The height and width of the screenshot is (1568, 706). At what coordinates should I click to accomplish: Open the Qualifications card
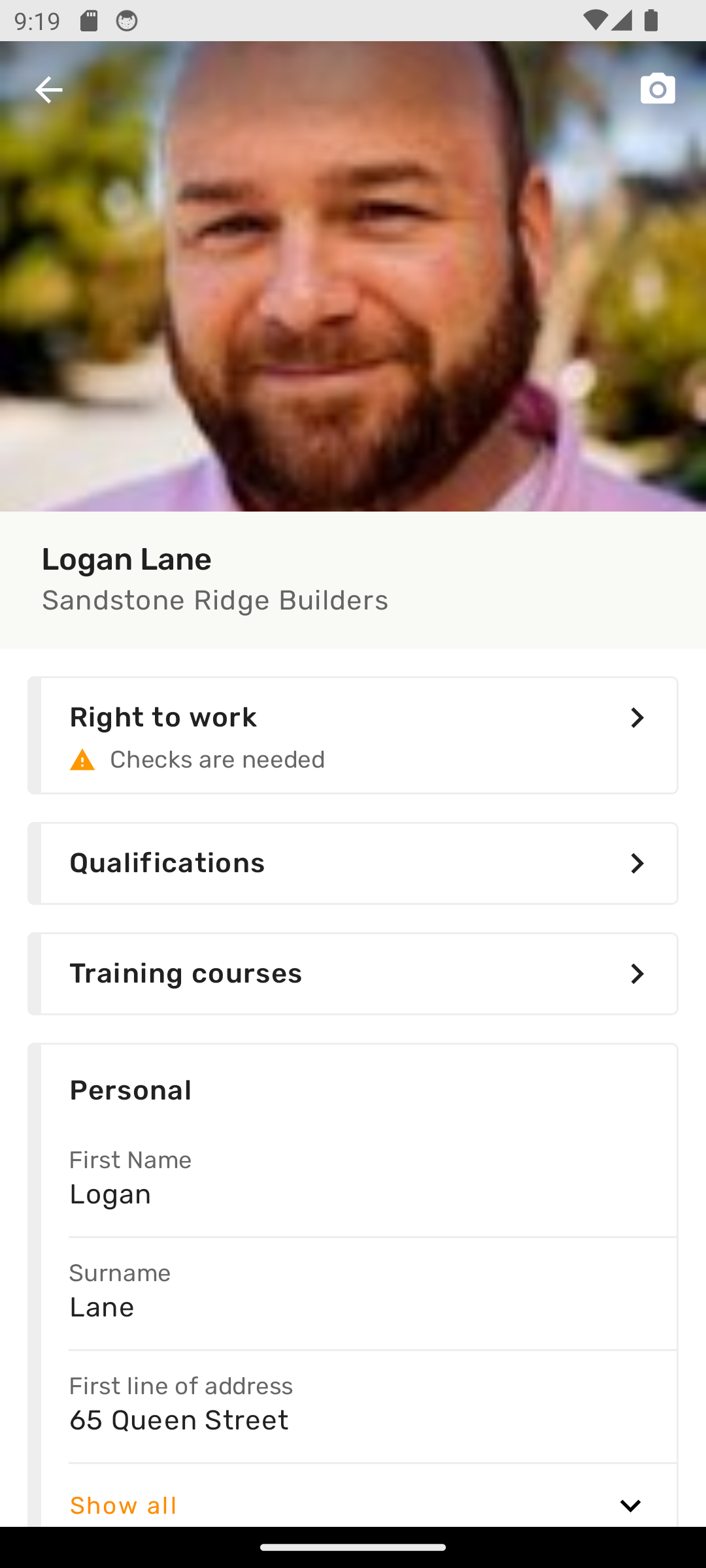point(353,863)
